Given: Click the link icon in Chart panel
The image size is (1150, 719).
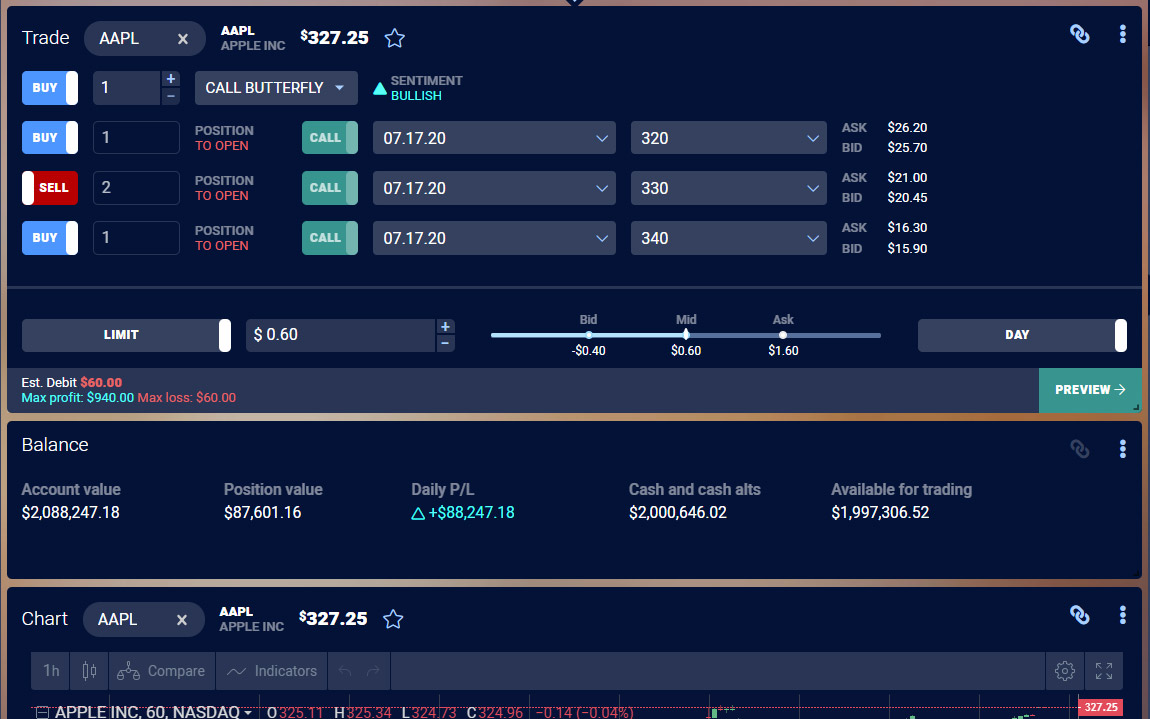Looking at the screenshot, I should (1080, 615).
